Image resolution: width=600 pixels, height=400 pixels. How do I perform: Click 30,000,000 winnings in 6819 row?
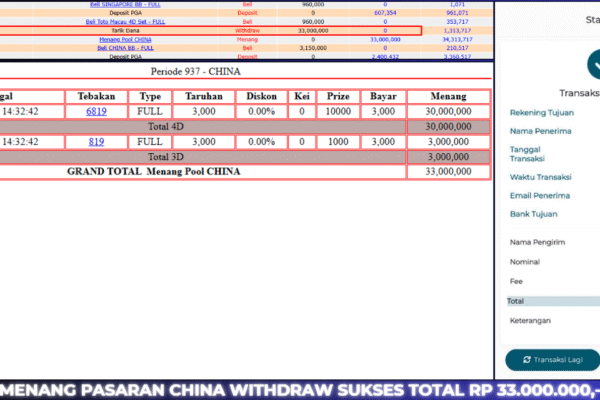(448, 111)
